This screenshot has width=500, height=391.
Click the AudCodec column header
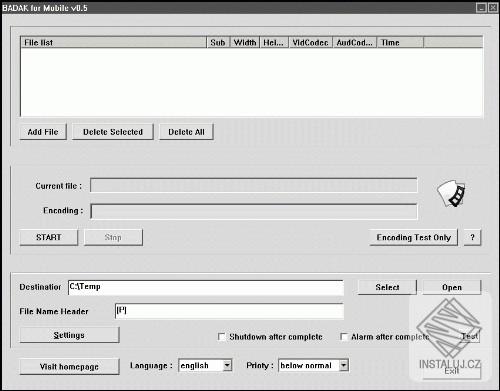tap(355, 42)
